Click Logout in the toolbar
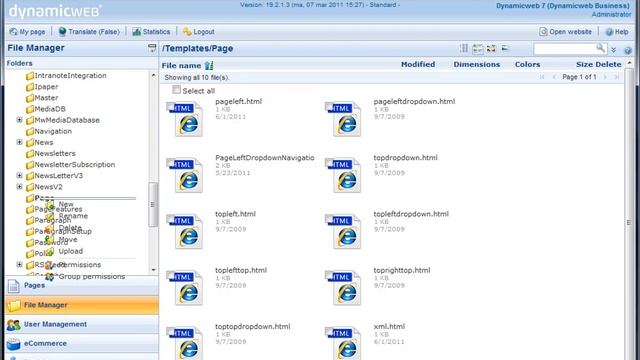 [198, 31]
